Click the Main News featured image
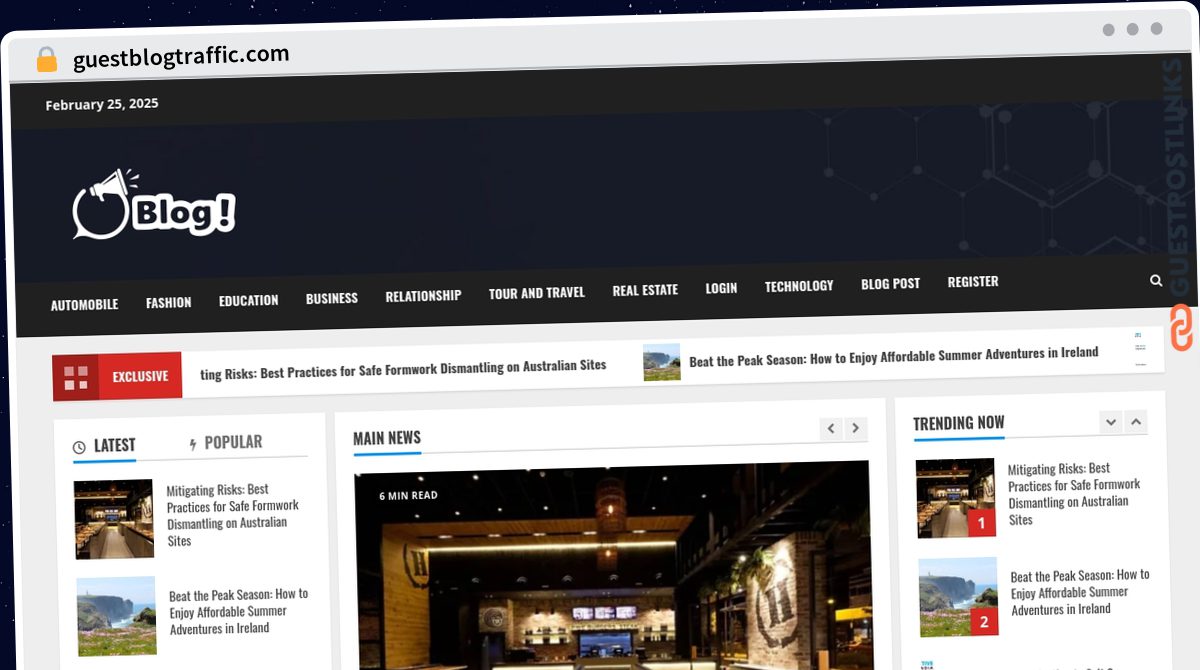Viewport: 1200px width, 670px height. click(613, 566)
